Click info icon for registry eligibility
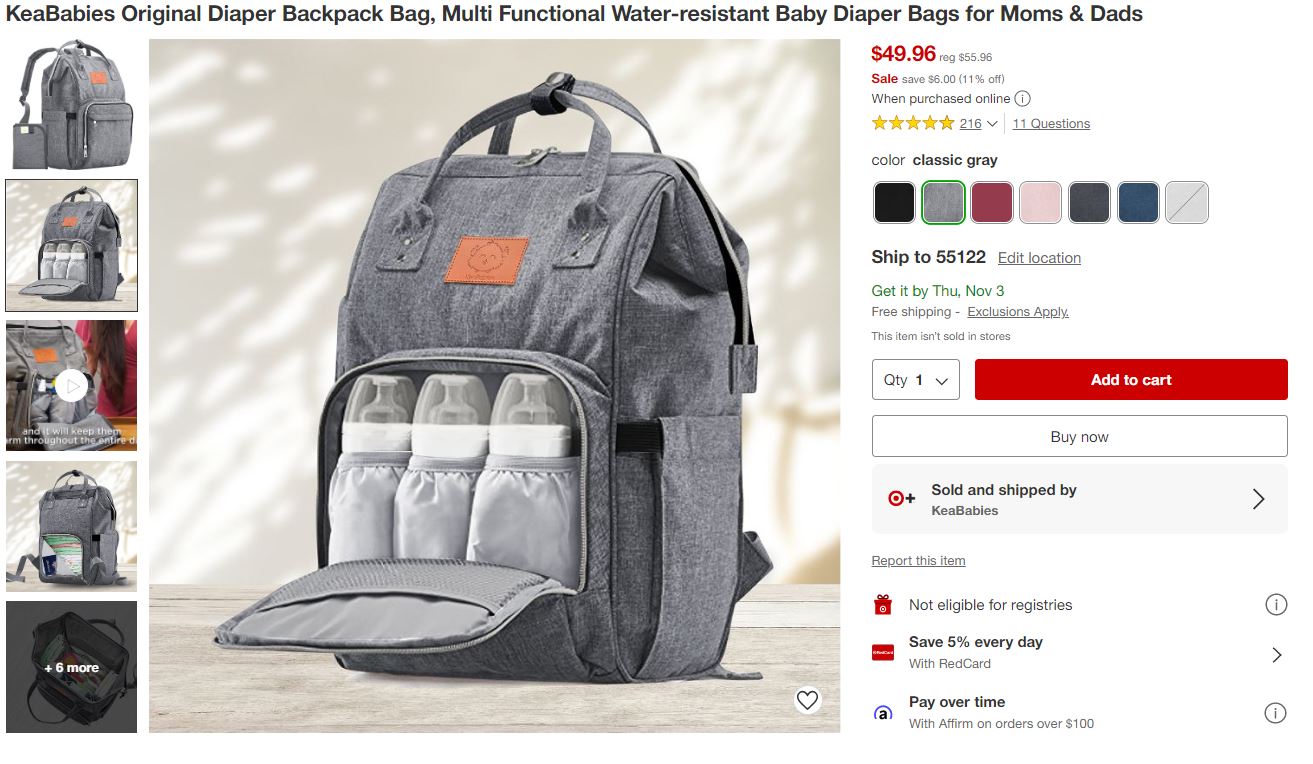The width and height of the screenshot is (1313, 764). (1275, 604)
